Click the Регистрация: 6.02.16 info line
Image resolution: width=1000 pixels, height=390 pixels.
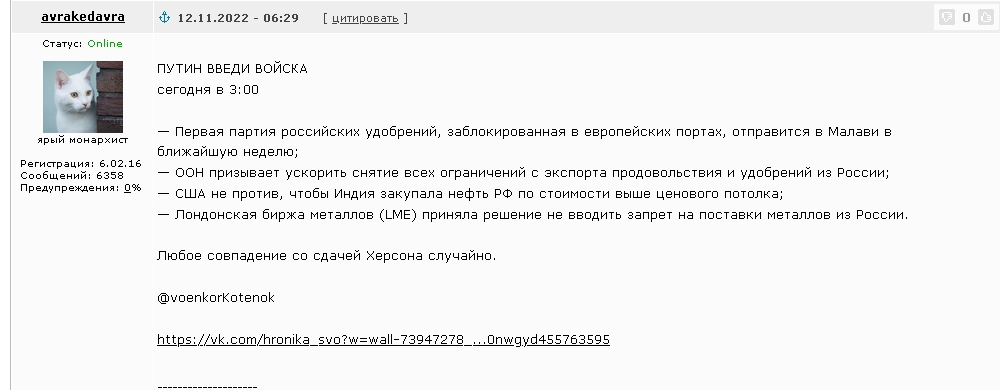pos(81,163)
